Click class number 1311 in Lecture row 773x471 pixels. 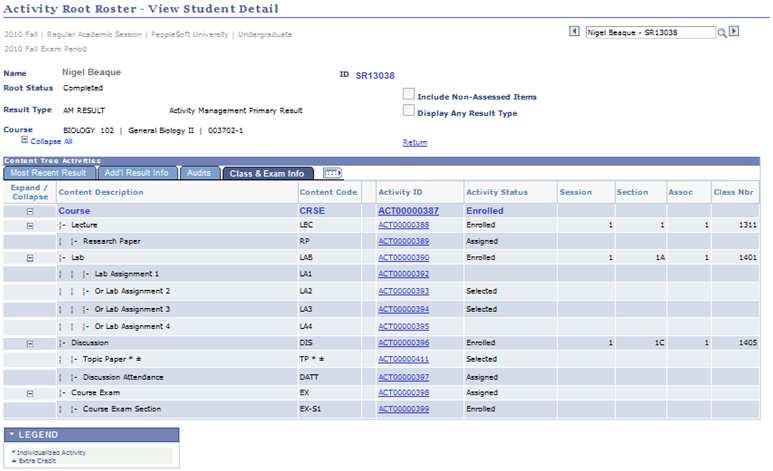tap(748, 225)
